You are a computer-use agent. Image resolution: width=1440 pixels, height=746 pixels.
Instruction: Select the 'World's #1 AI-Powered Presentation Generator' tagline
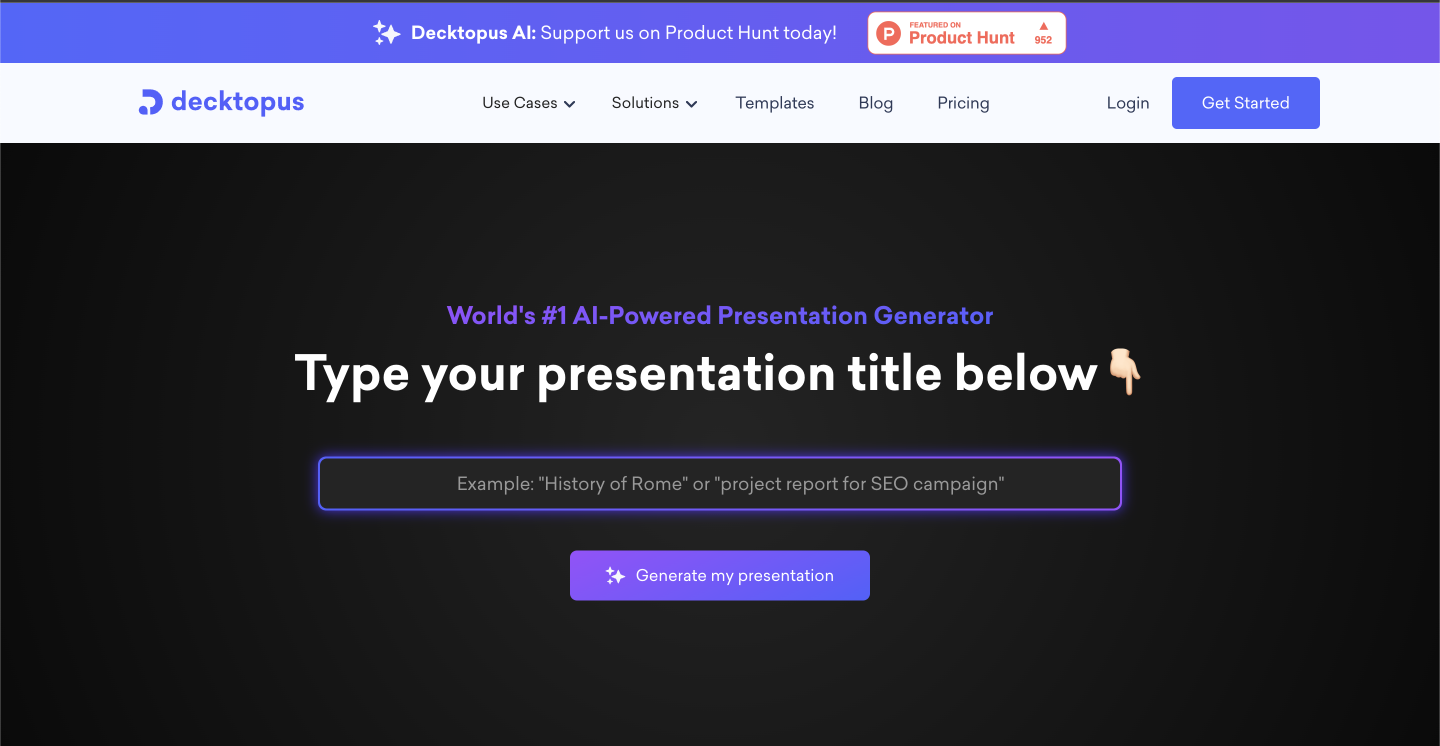(720, 316)
